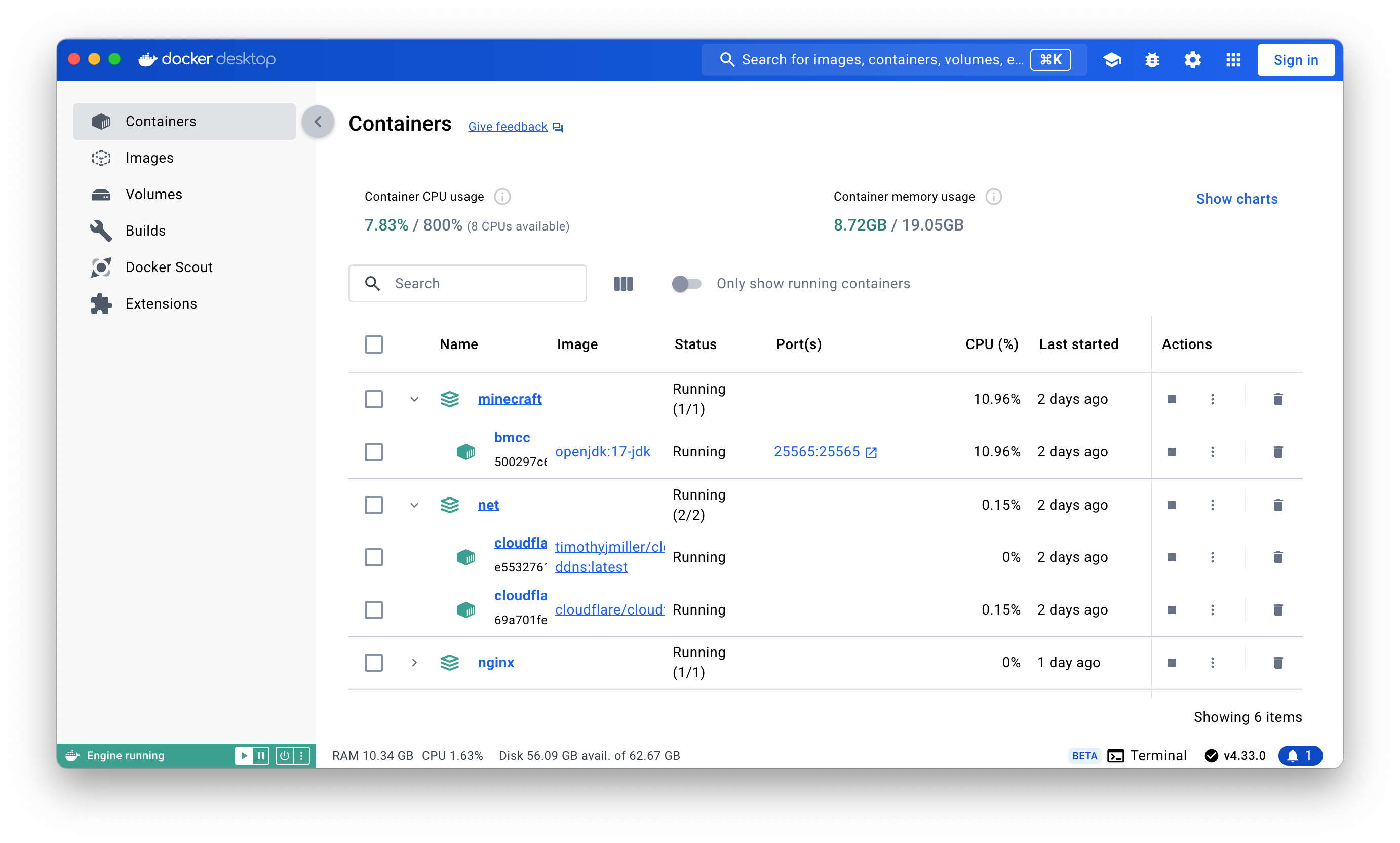The height and width of the screenshot is (843, 1400).
Task: Open the notifications bell badge
Action: click(x=1300, y=755)
